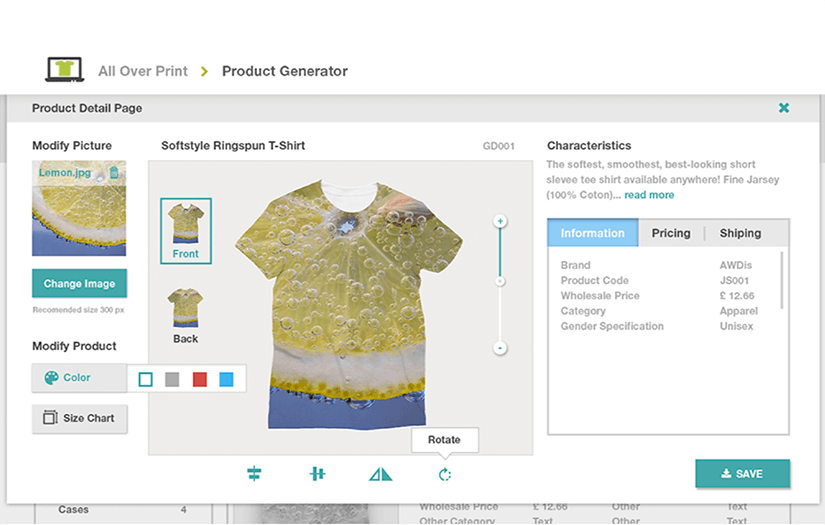
Task: Choose the red color swatch
Action: (x=200, y=379)
